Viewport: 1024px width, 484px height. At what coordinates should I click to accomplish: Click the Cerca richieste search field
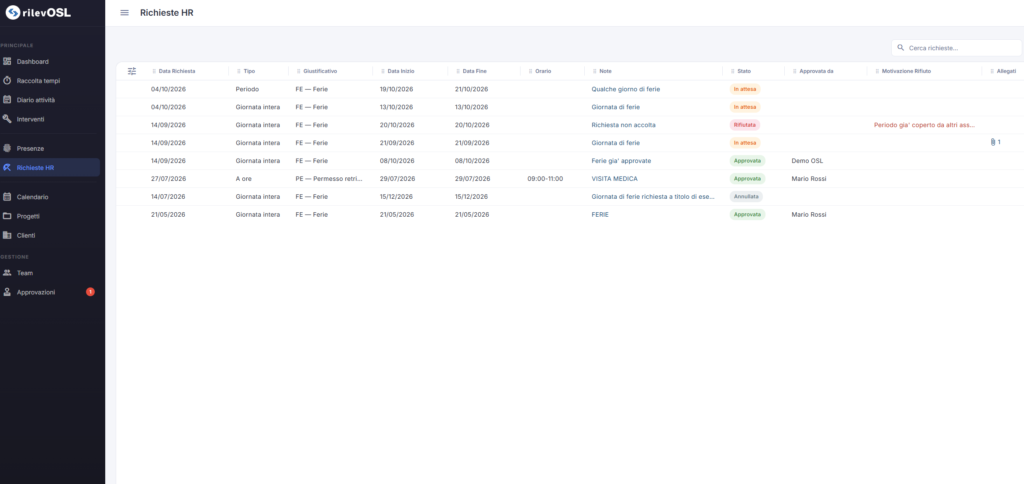tap(956, 48)
